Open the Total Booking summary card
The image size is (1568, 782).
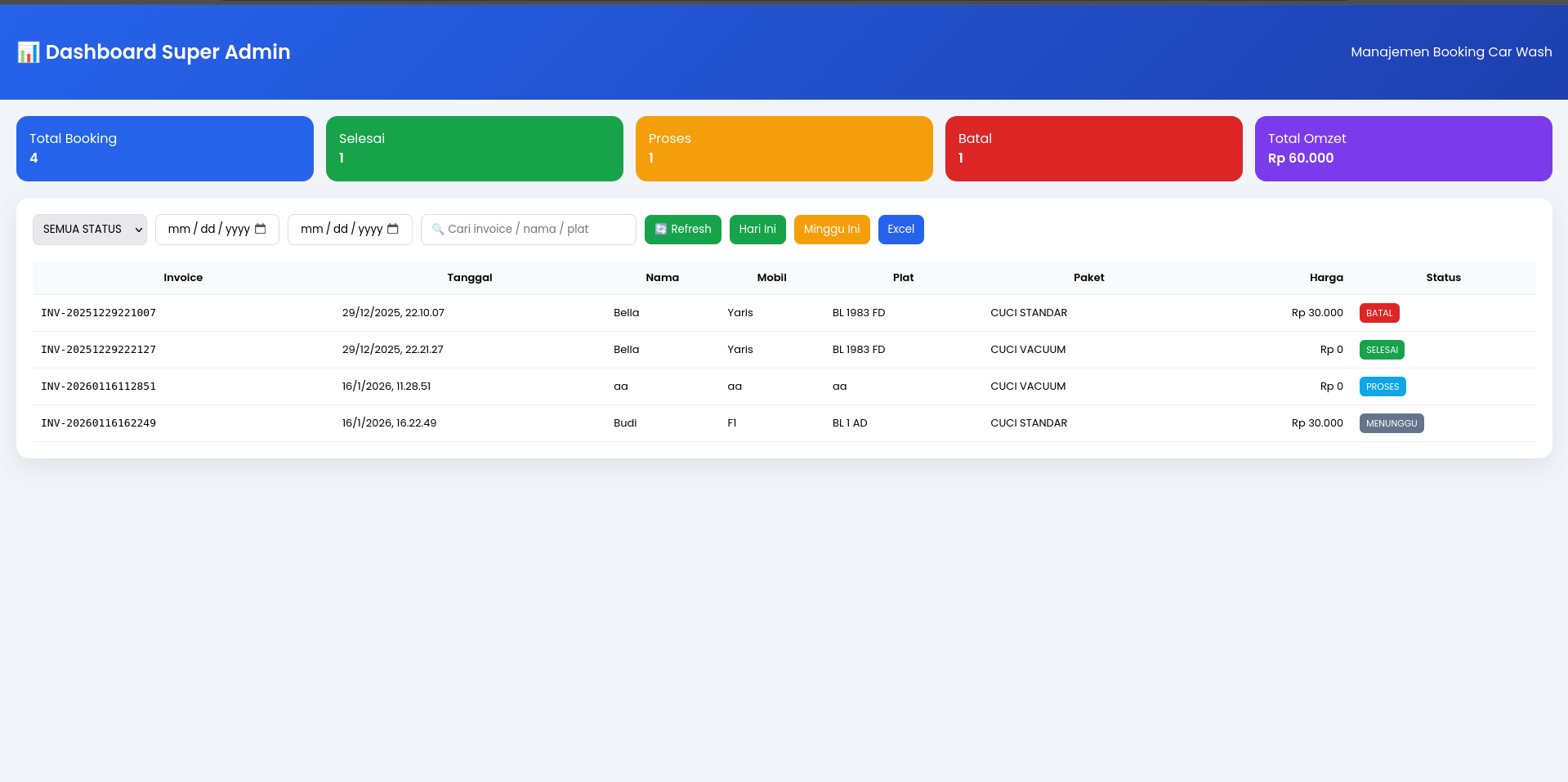coord(165,149)
